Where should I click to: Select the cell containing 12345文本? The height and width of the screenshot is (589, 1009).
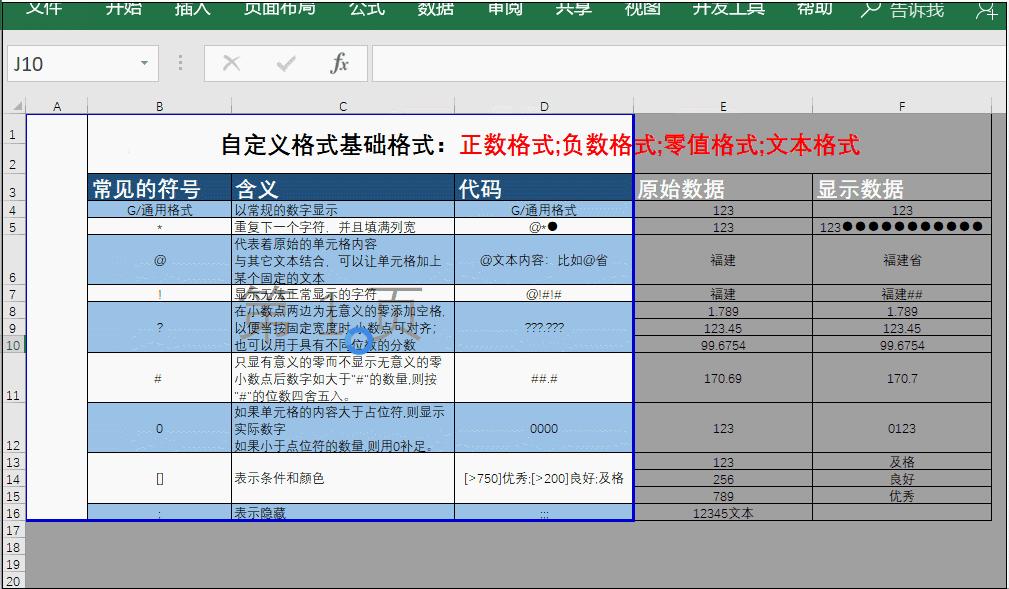click(x=723, y=513)
